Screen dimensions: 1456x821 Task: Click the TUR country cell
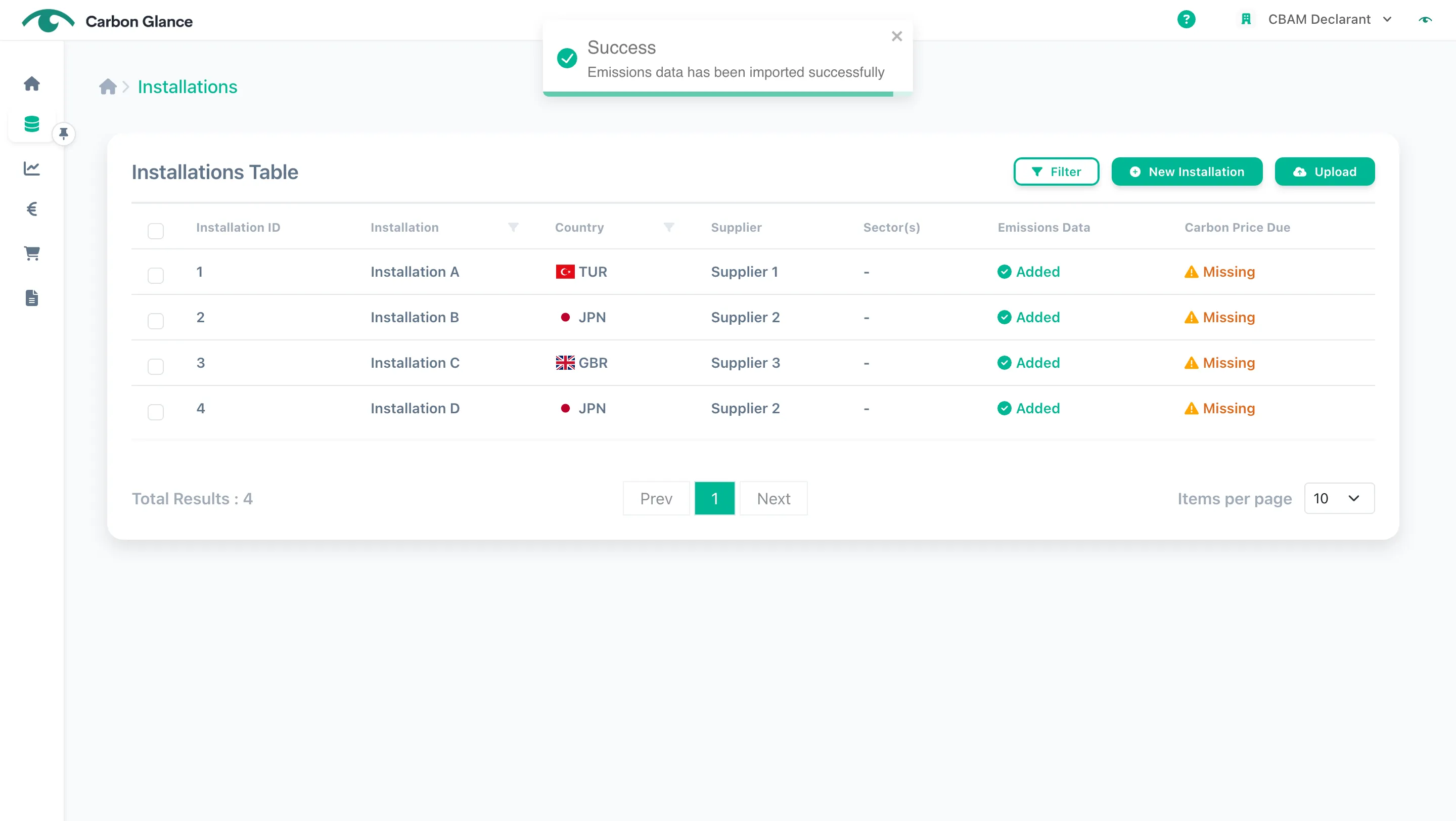(581, 272)
